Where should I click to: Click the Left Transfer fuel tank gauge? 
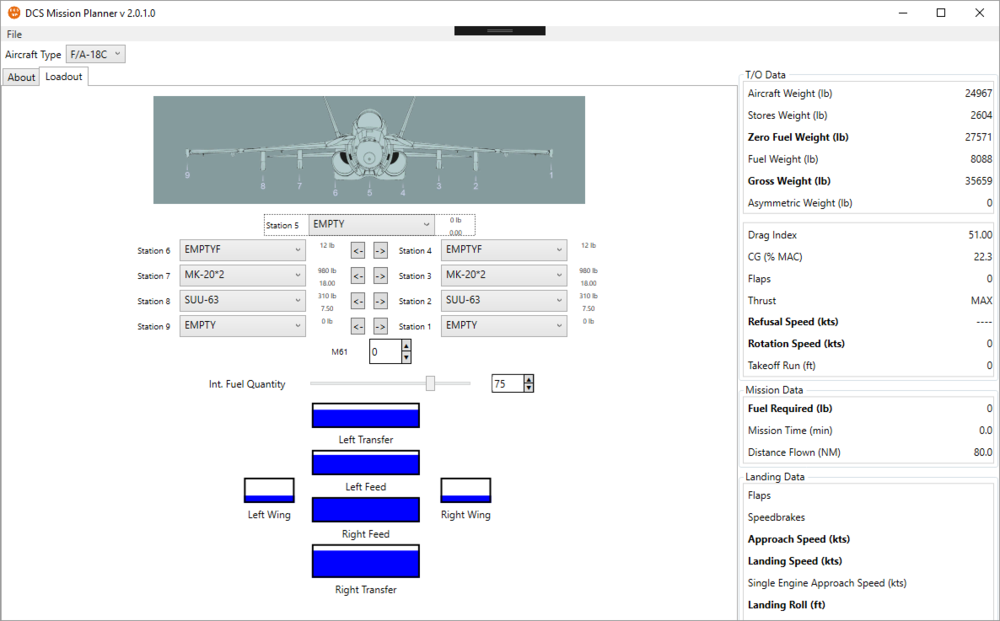pyautogui.click(x=365, y=415)
